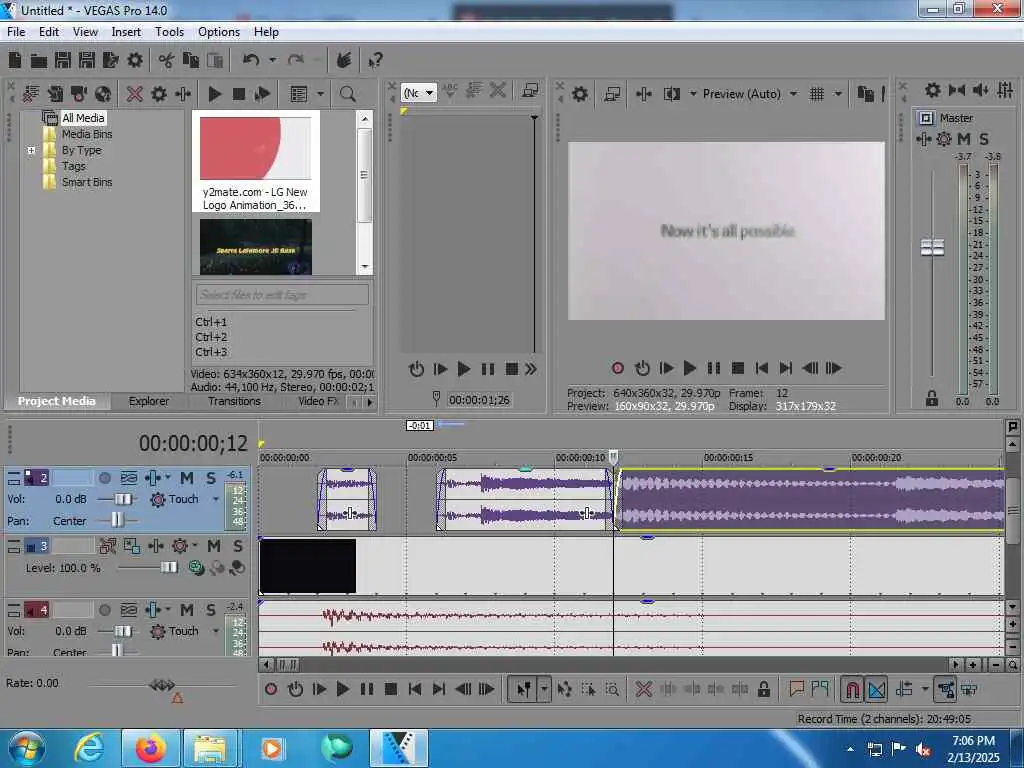1024x768 pixels.
Task: Click the New project icon
Action: [x=15, y=61]
